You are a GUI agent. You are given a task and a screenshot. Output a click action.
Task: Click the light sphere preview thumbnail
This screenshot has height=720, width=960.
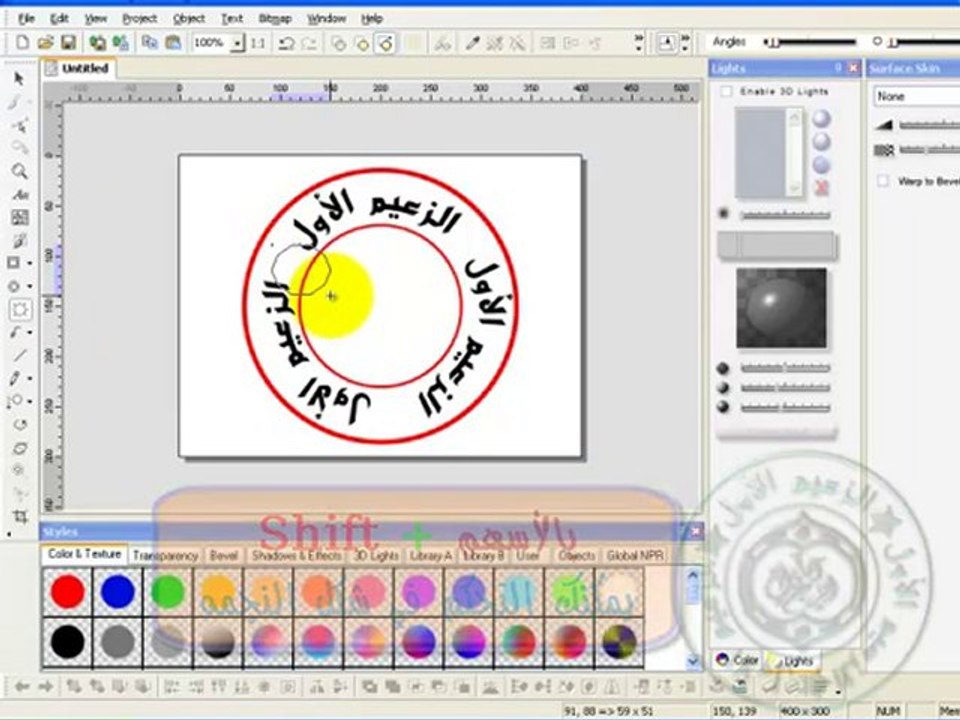781,308
